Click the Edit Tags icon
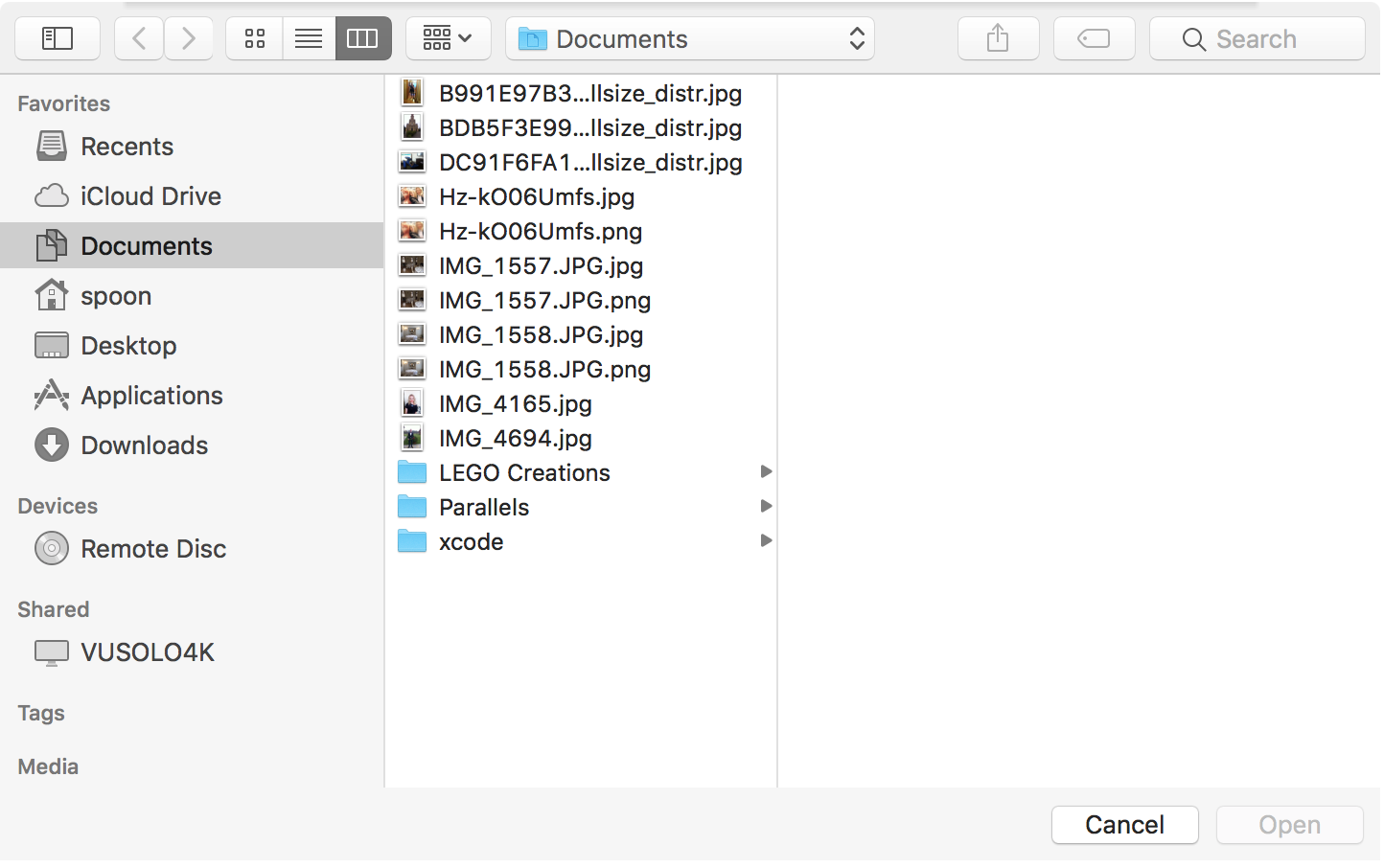Screen dimensions: 1384x868 click(x=1094, y=38)
